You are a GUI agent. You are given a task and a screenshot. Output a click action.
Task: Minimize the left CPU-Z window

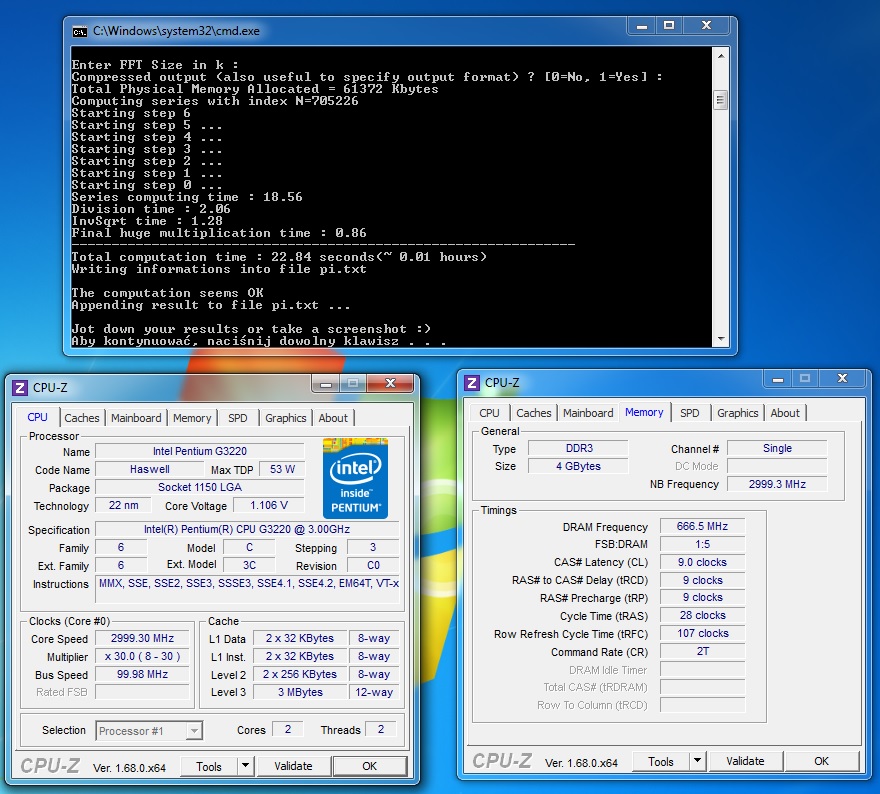(326, 383)
